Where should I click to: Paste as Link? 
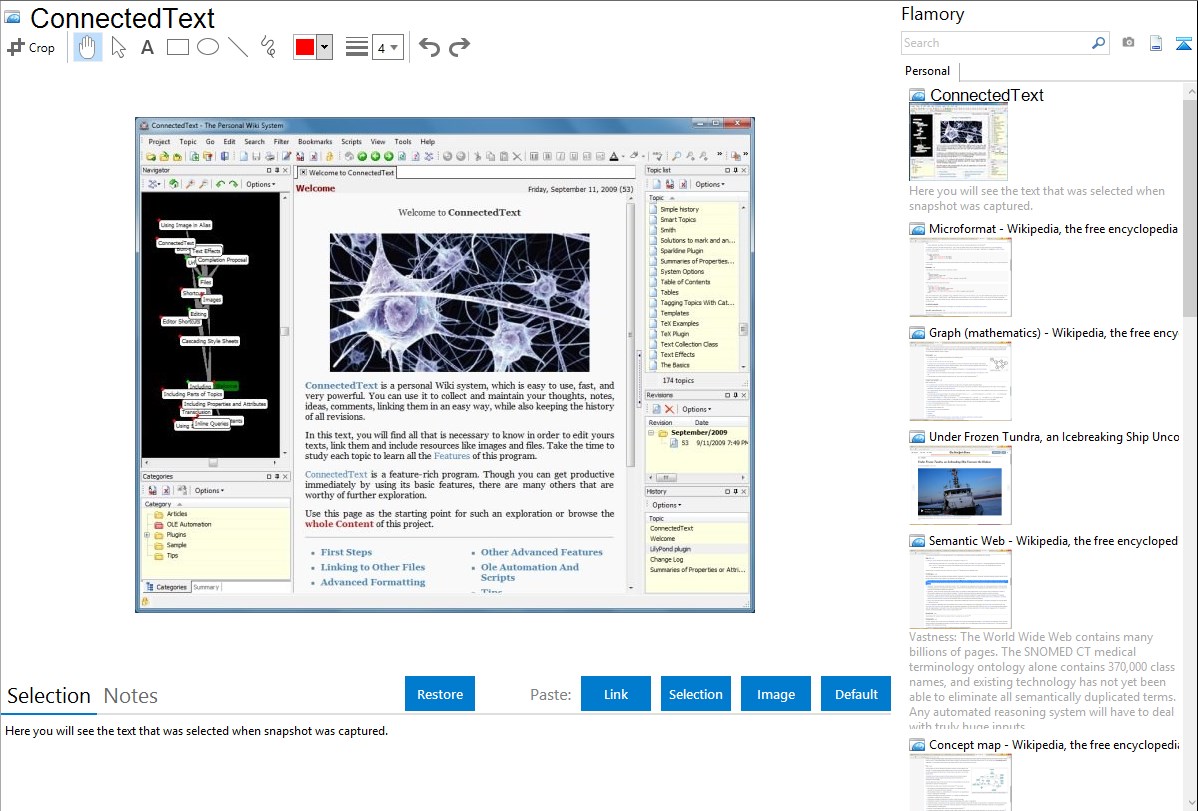(x=616, y=694)
